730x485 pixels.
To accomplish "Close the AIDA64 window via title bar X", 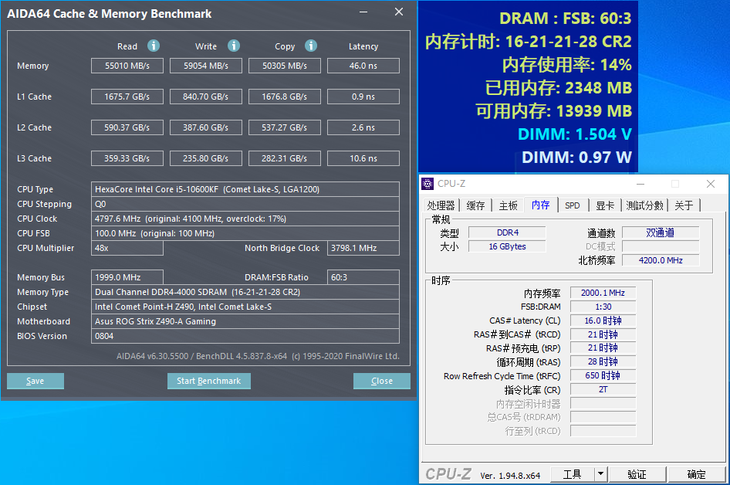I will [x=399, y=12].
